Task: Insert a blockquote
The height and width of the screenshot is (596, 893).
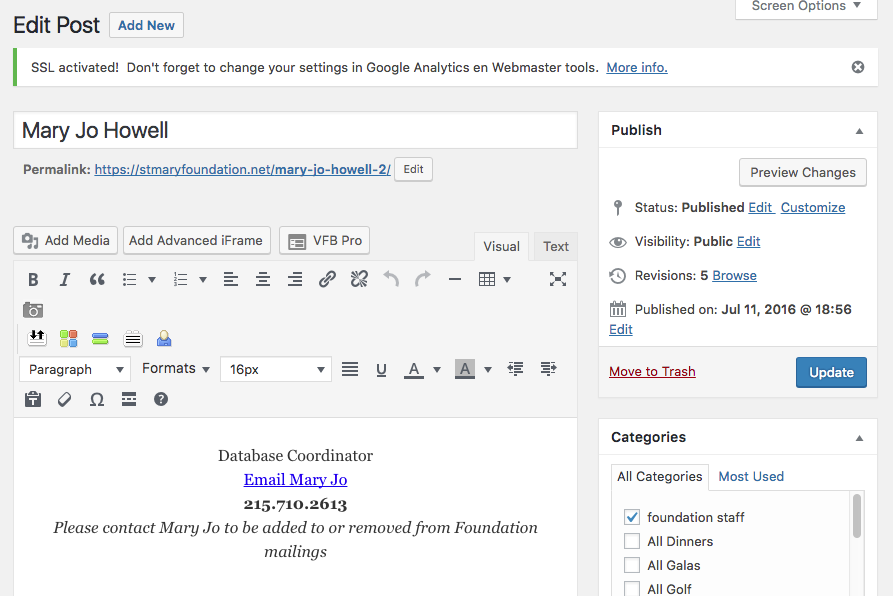Action: (97, 280)
